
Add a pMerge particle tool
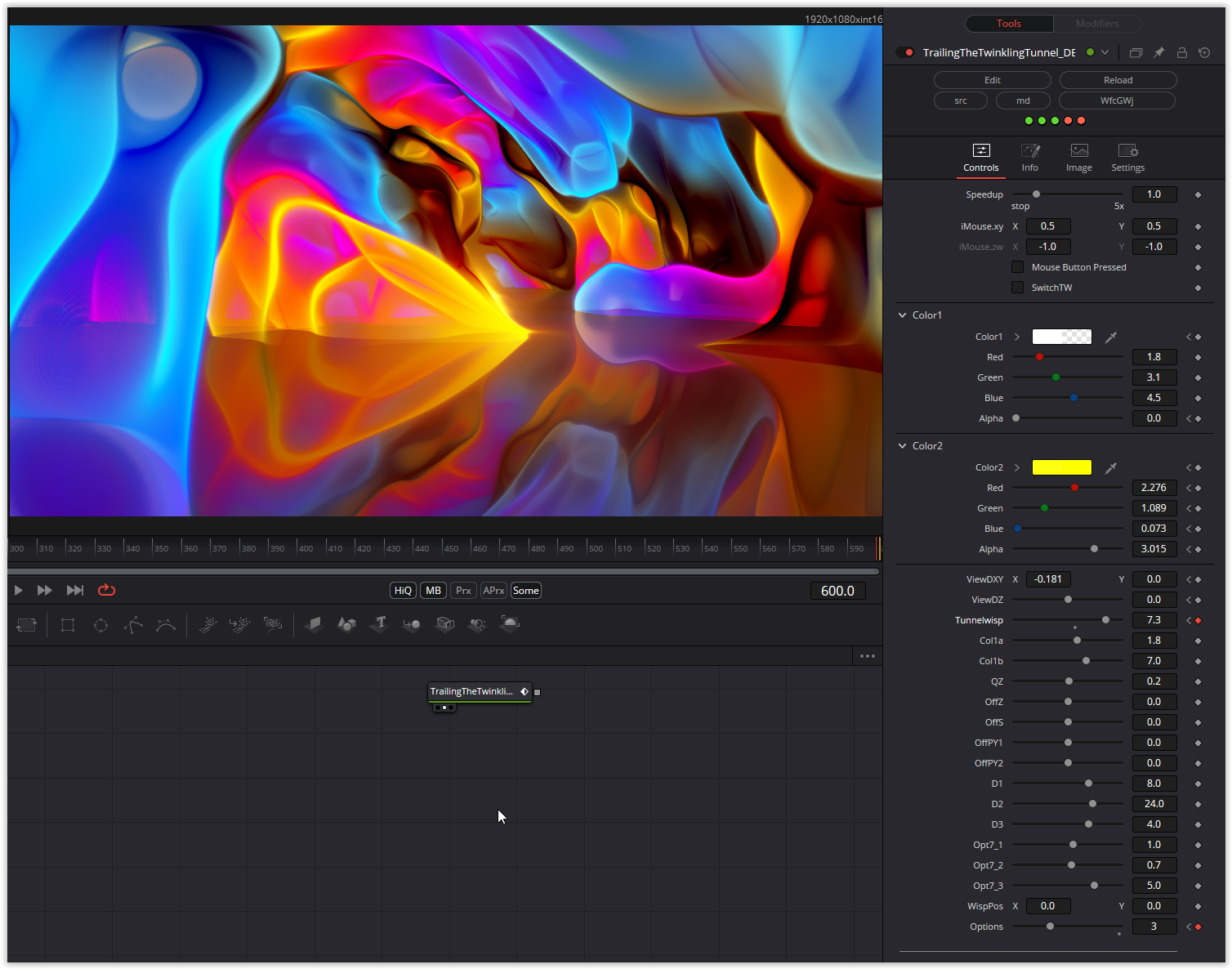(240, 625)
